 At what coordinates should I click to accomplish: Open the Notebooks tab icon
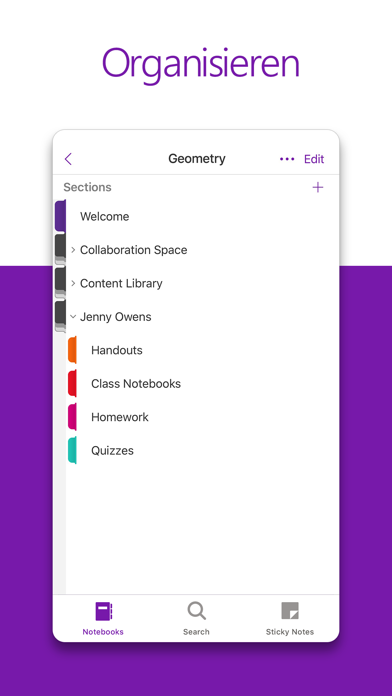click(104, 611)
